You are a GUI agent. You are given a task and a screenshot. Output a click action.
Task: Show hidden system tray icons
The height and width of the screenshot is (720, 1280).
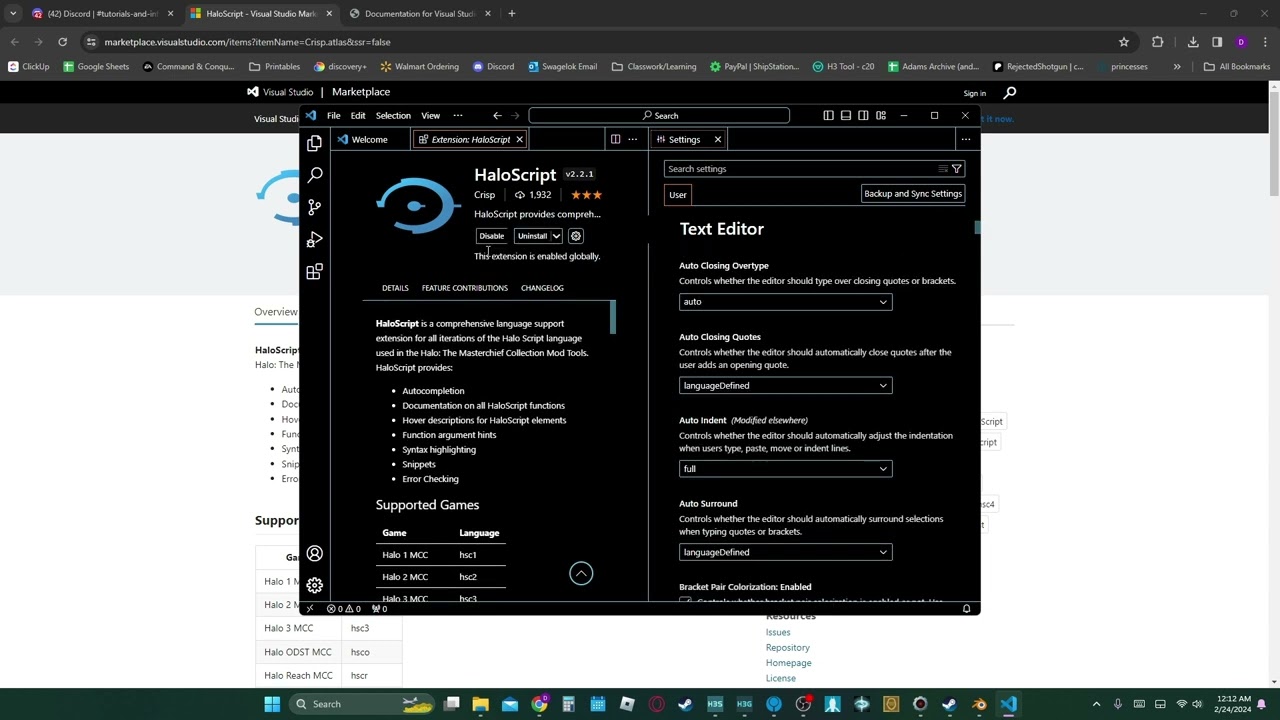tap(1096, 704)
